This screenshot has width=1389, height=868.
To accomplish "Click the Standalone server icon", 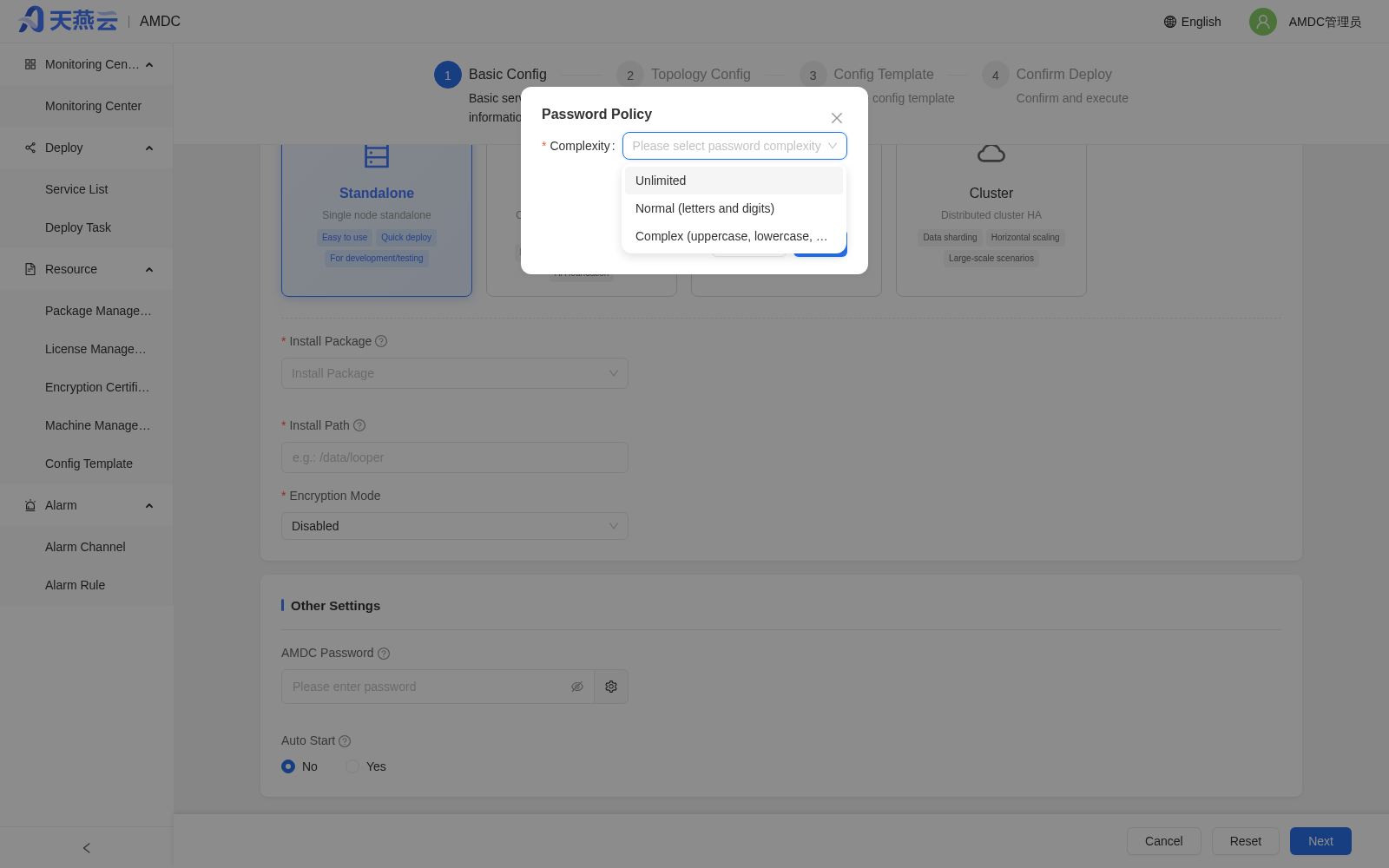I will [x=377, y=156].
